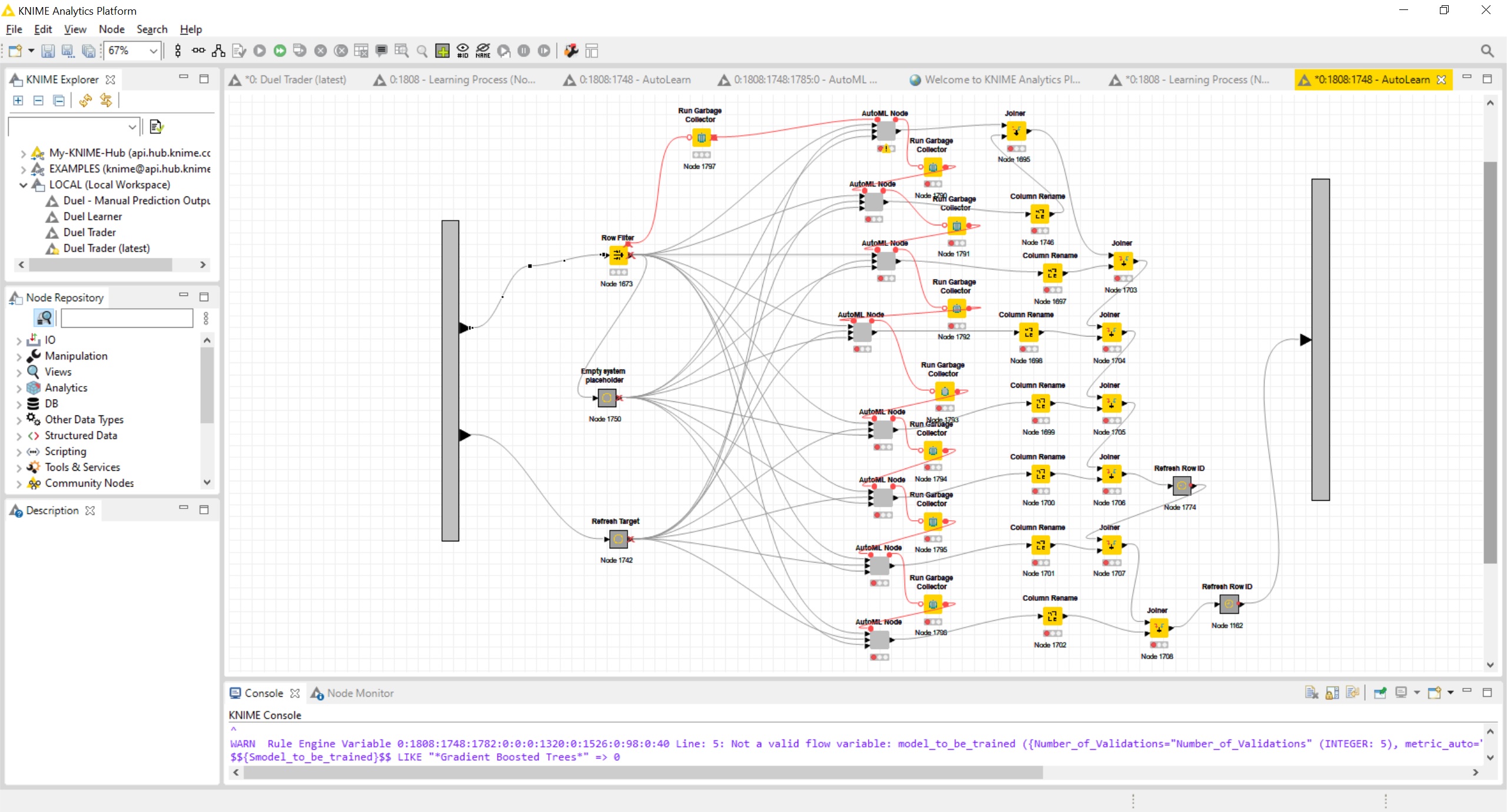Click the Save All toolbar icon
Image resolution: width=1507 pixels, height=812 pixels.
(88, 51)
